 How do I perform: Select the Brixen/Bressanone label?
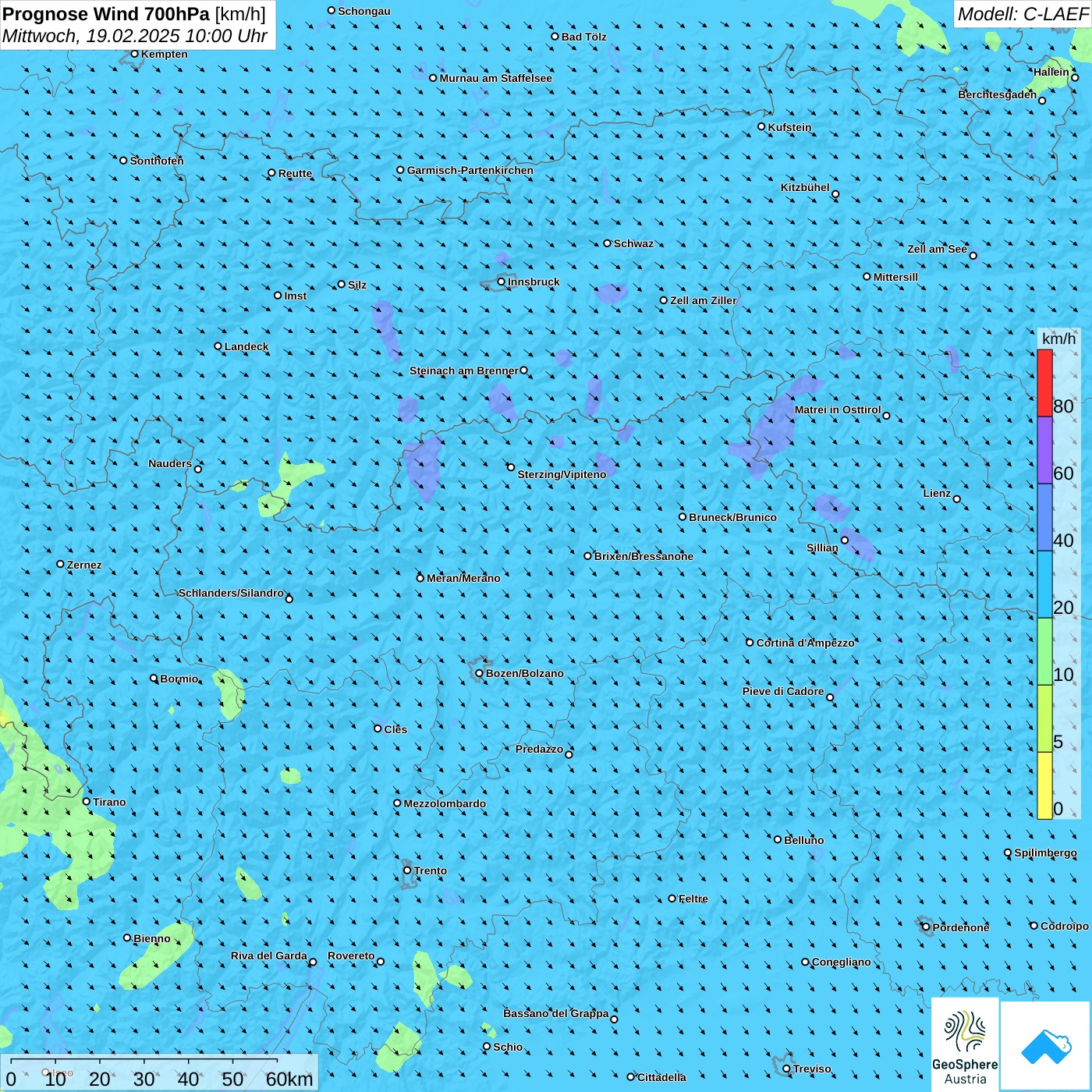click(643, 556)
